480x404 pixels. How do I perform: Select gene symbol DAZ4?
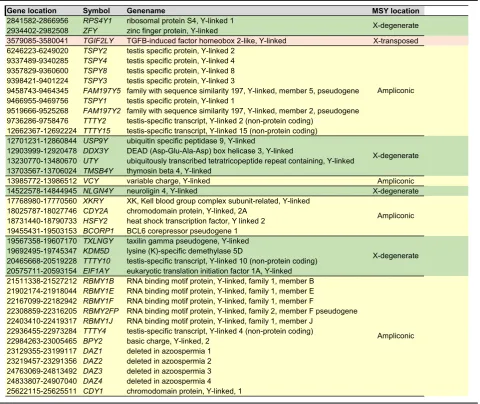pos(93,381)
